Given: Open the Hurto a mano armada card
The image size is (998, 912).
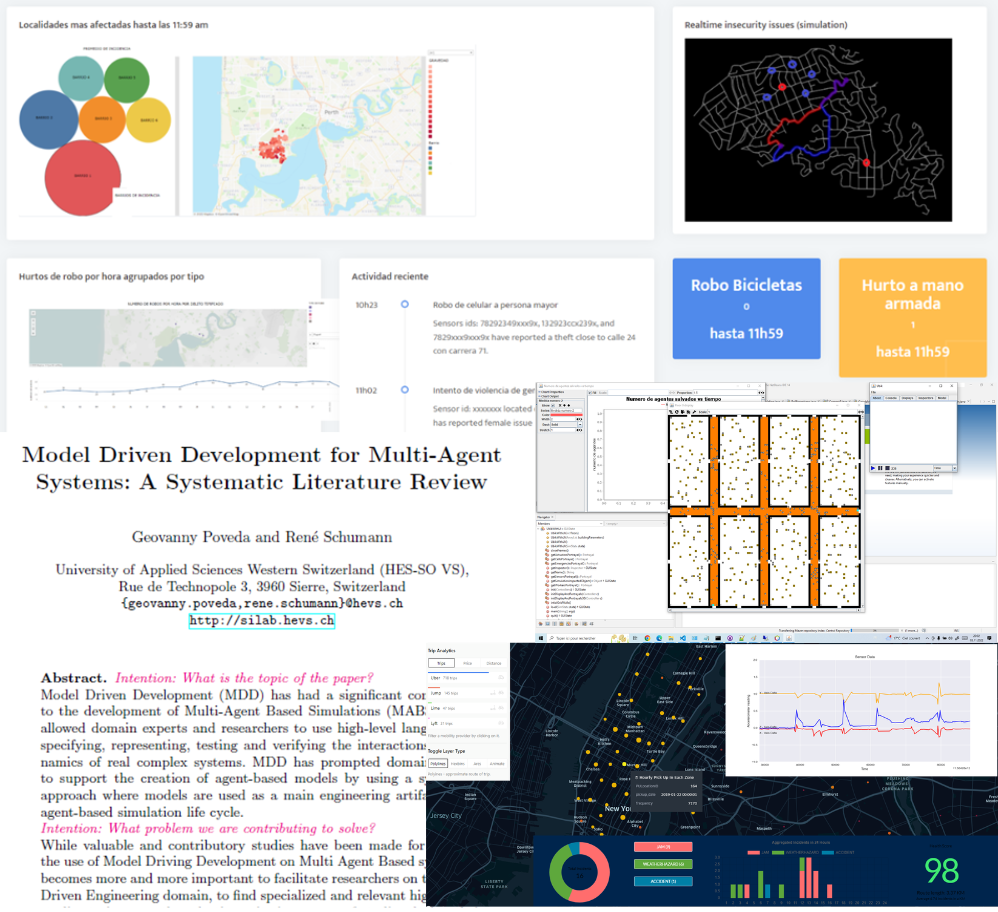Looking at the screenshot, I should [912, 308].
